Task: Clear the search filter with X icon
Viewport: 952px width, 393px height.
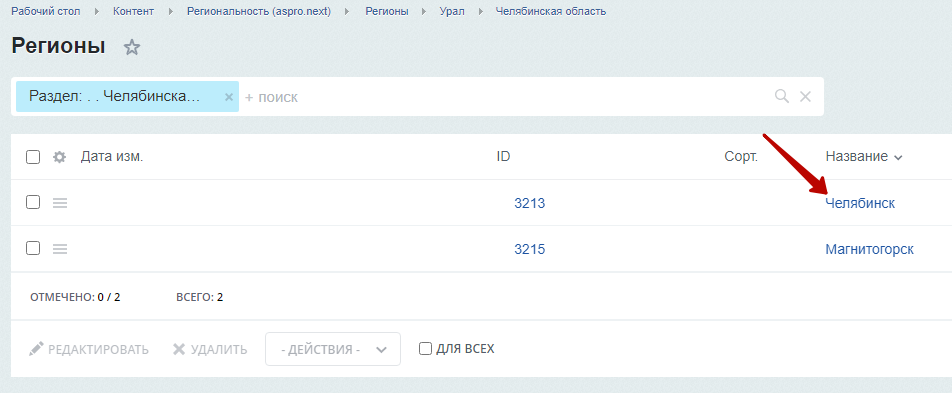Action: click(x=805, y=96)
